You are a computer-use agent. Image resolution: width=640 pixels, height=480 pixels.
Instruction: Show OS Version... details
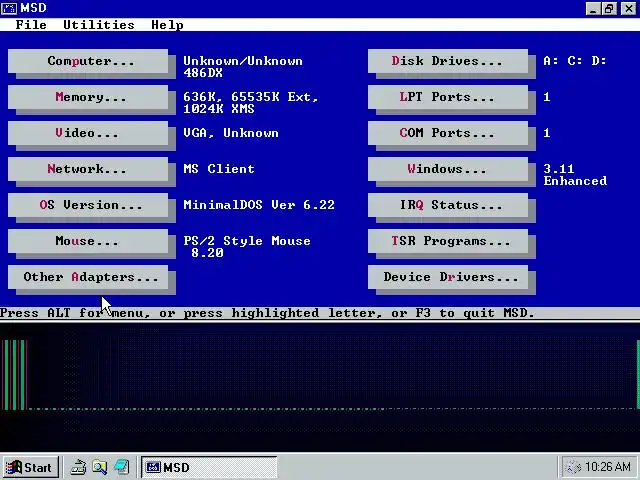[x=88, y=205]
